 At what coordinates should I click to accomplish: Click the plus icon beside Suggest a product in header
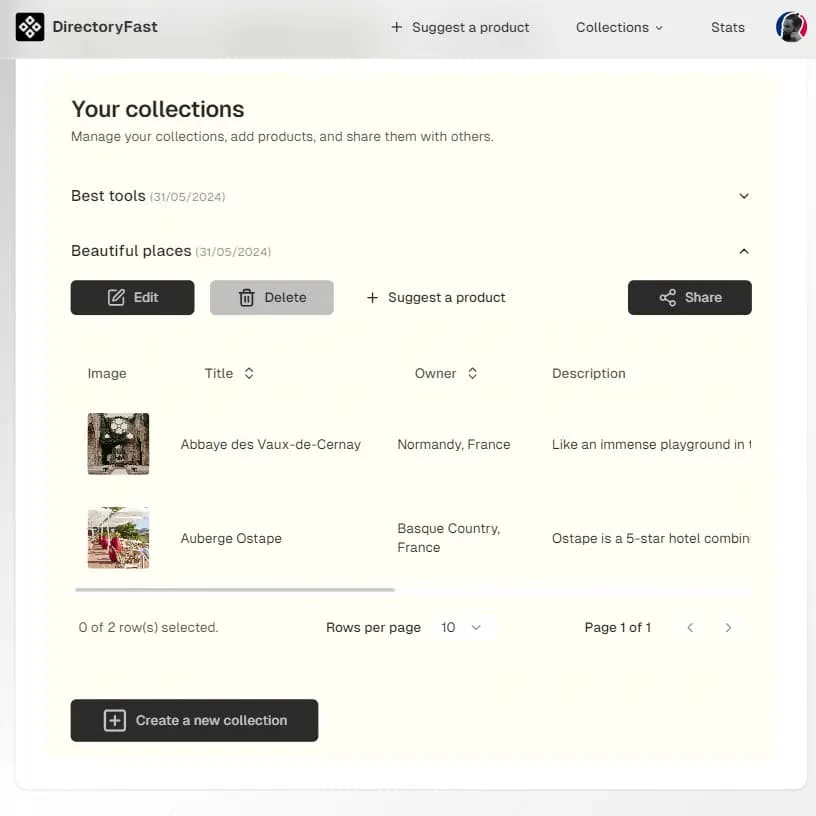pos(397,27)
